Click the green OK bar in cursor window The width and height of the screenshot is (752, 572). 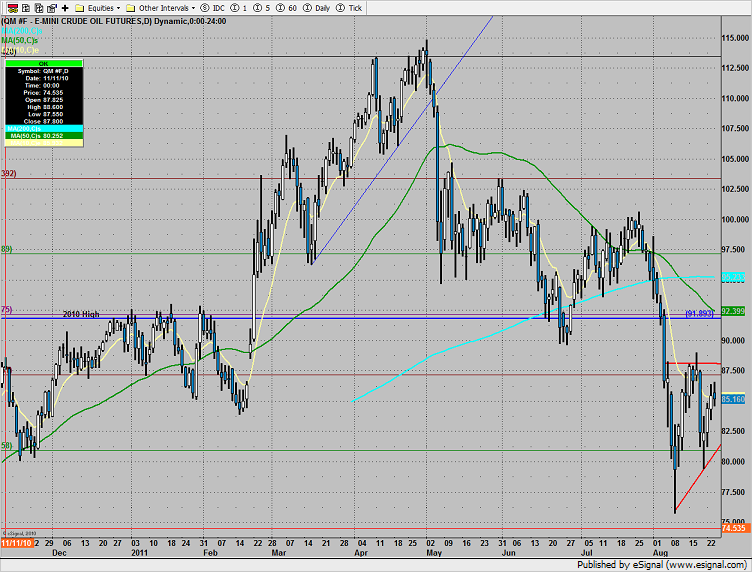coord(44,63)
